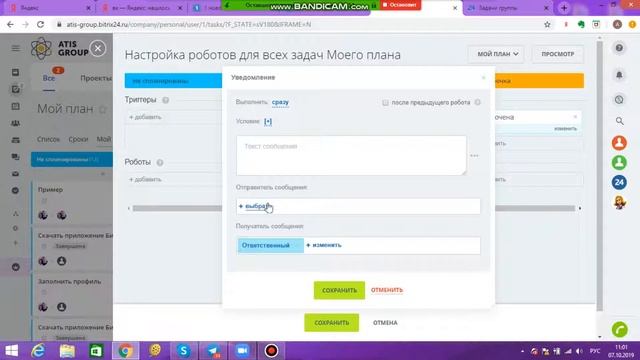This screenshot has height=360, width=640.
Task: Open File Explorer from the taskbar
Action: pos(67,351)
